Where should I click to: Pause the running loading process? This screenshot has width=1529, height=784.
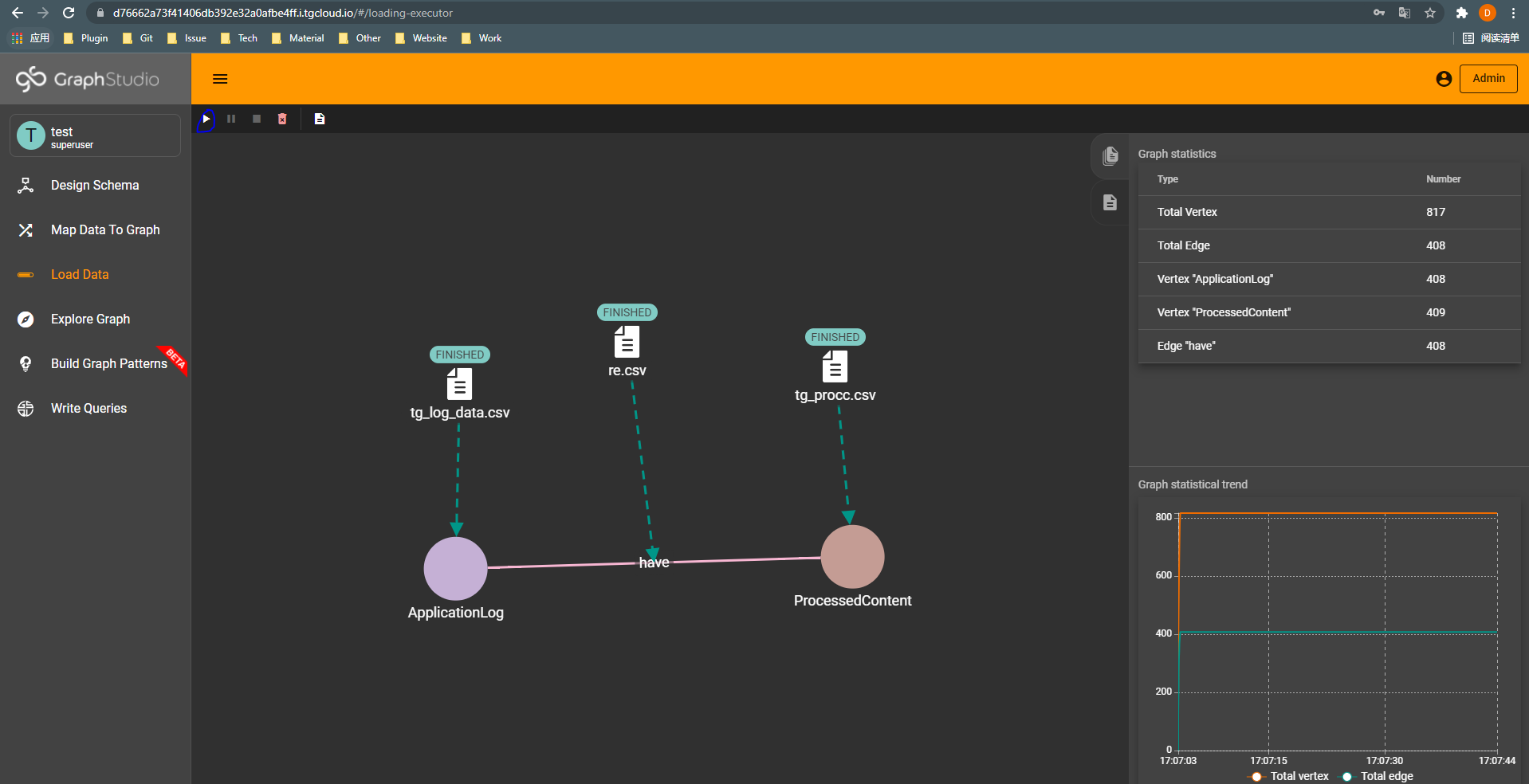(x=231, y=119)
